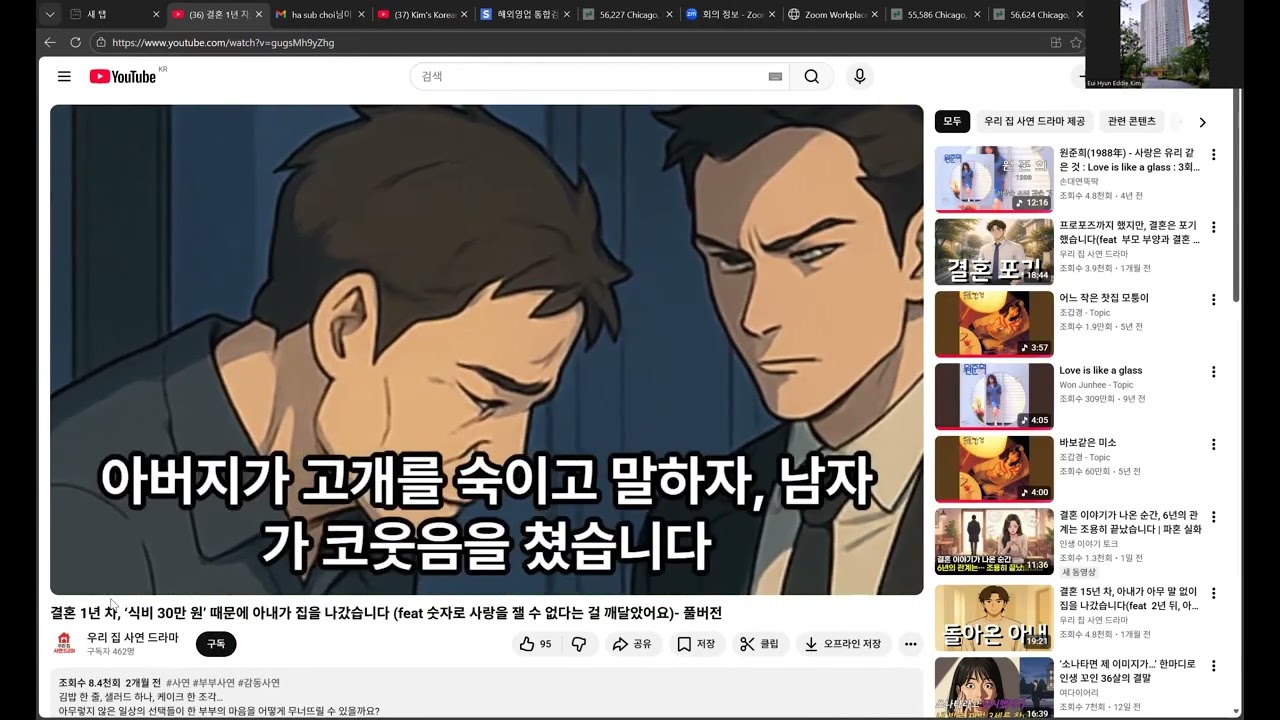Open options for 어느 작은 찻집 모퉁이
The height and width of the screenshot is (720, 1280).
1214,299
